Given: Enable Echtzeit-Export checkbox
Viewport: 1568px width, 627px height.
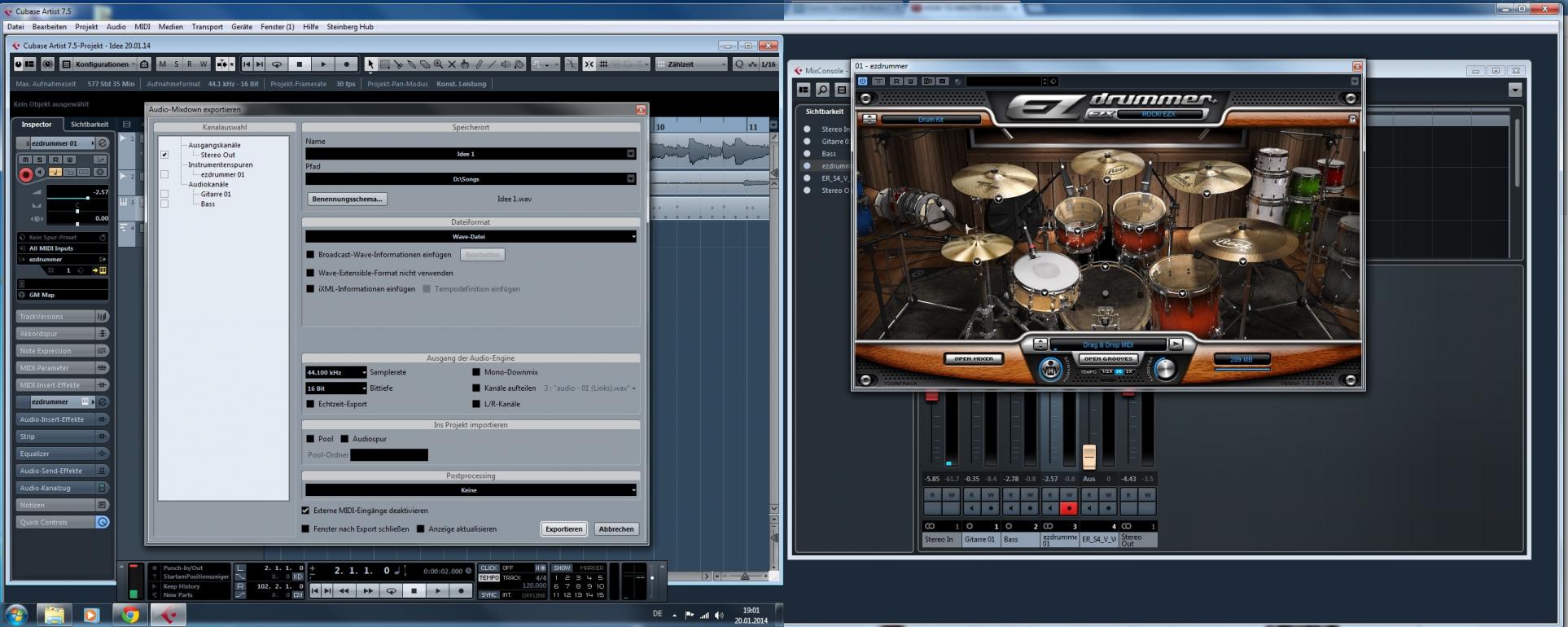Looking at the screenshot, I should pos(310,404).
